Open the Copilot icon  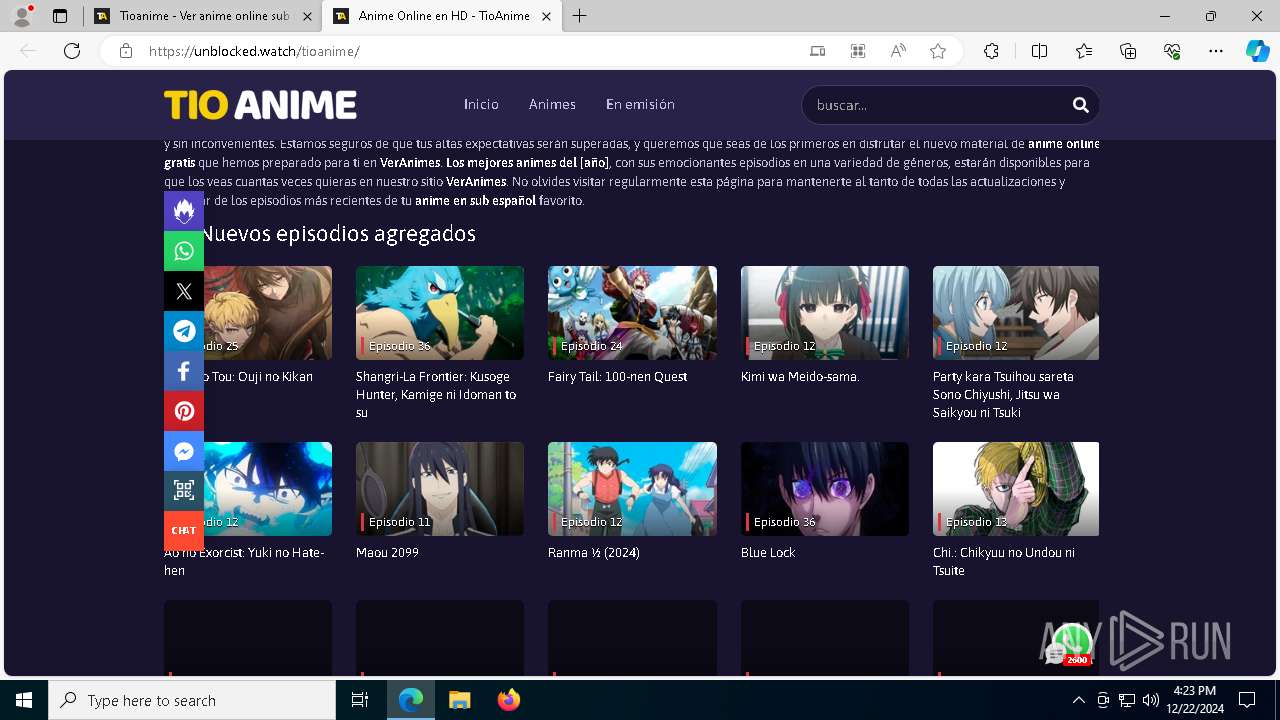pyautogui.click(x=1257, y=51)
